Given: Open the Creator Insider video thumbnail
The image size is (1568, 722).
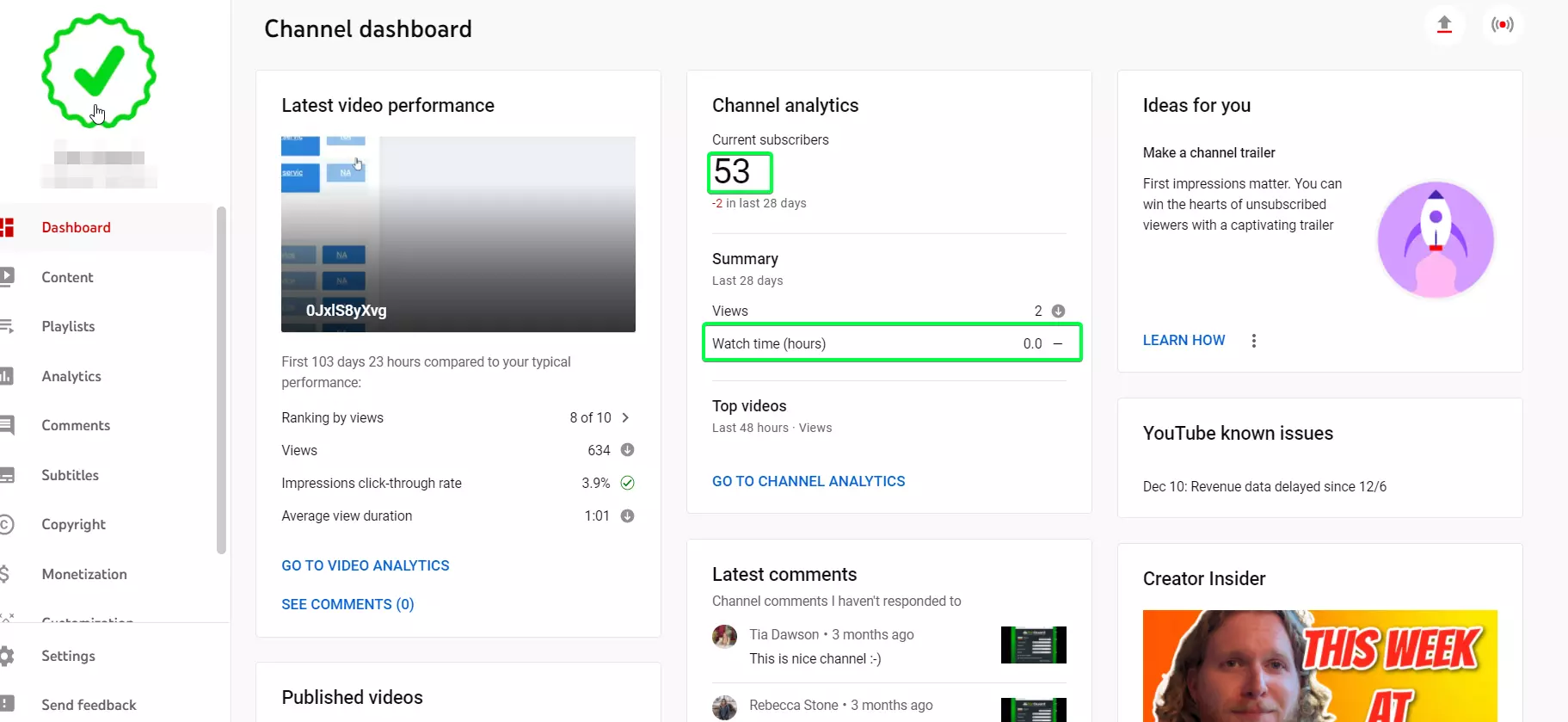Looking at the screenshot, I should pyautogui.click(x=1319, y=665).
